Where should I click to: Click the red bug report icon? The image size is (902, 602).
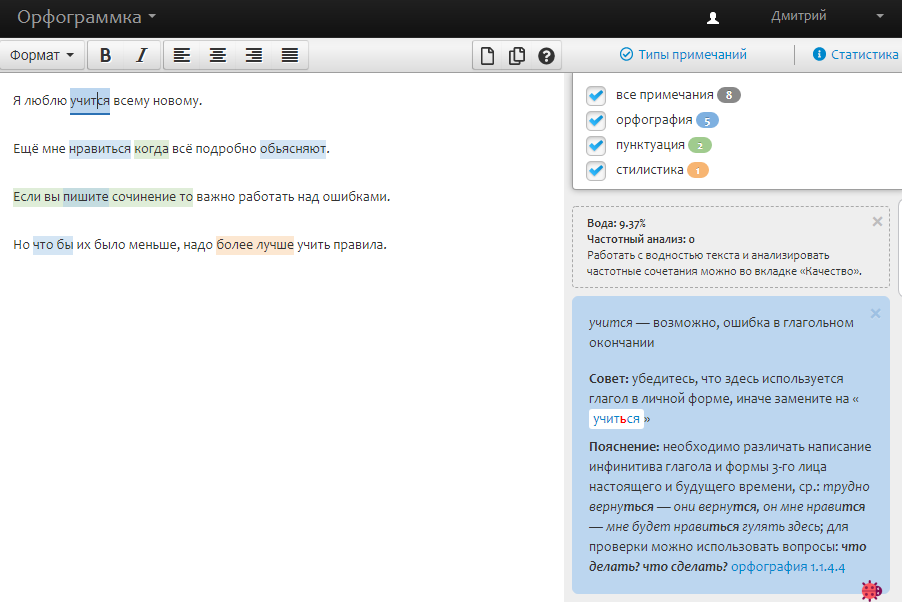(x=872, y=590)
